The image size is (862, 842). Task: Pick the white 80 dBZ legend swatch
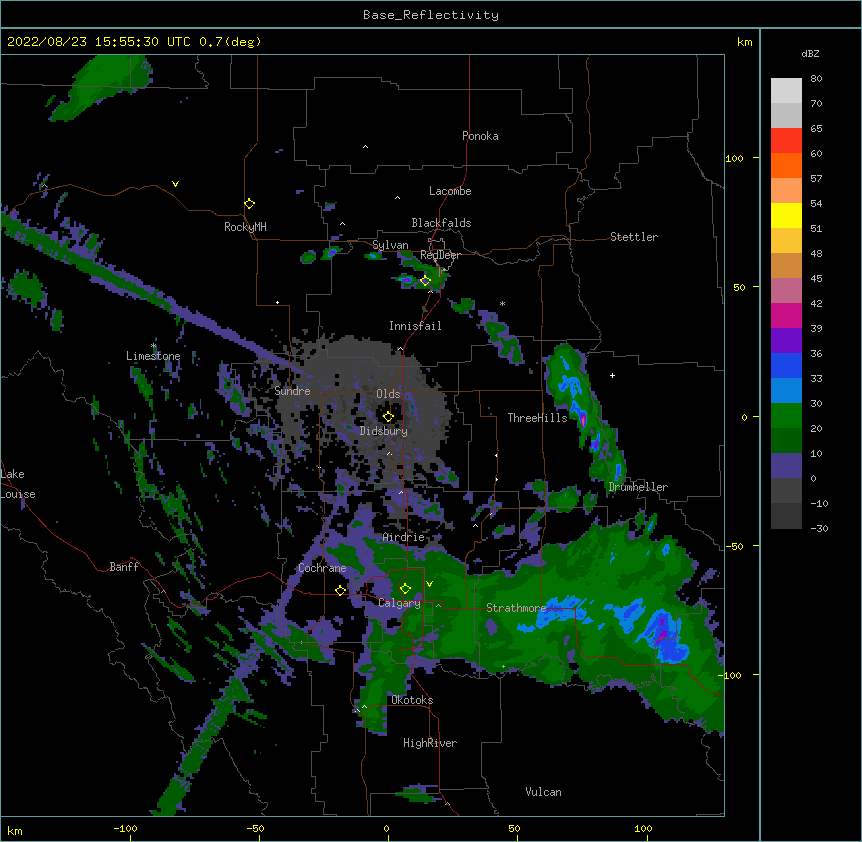[x=786, y=91]
